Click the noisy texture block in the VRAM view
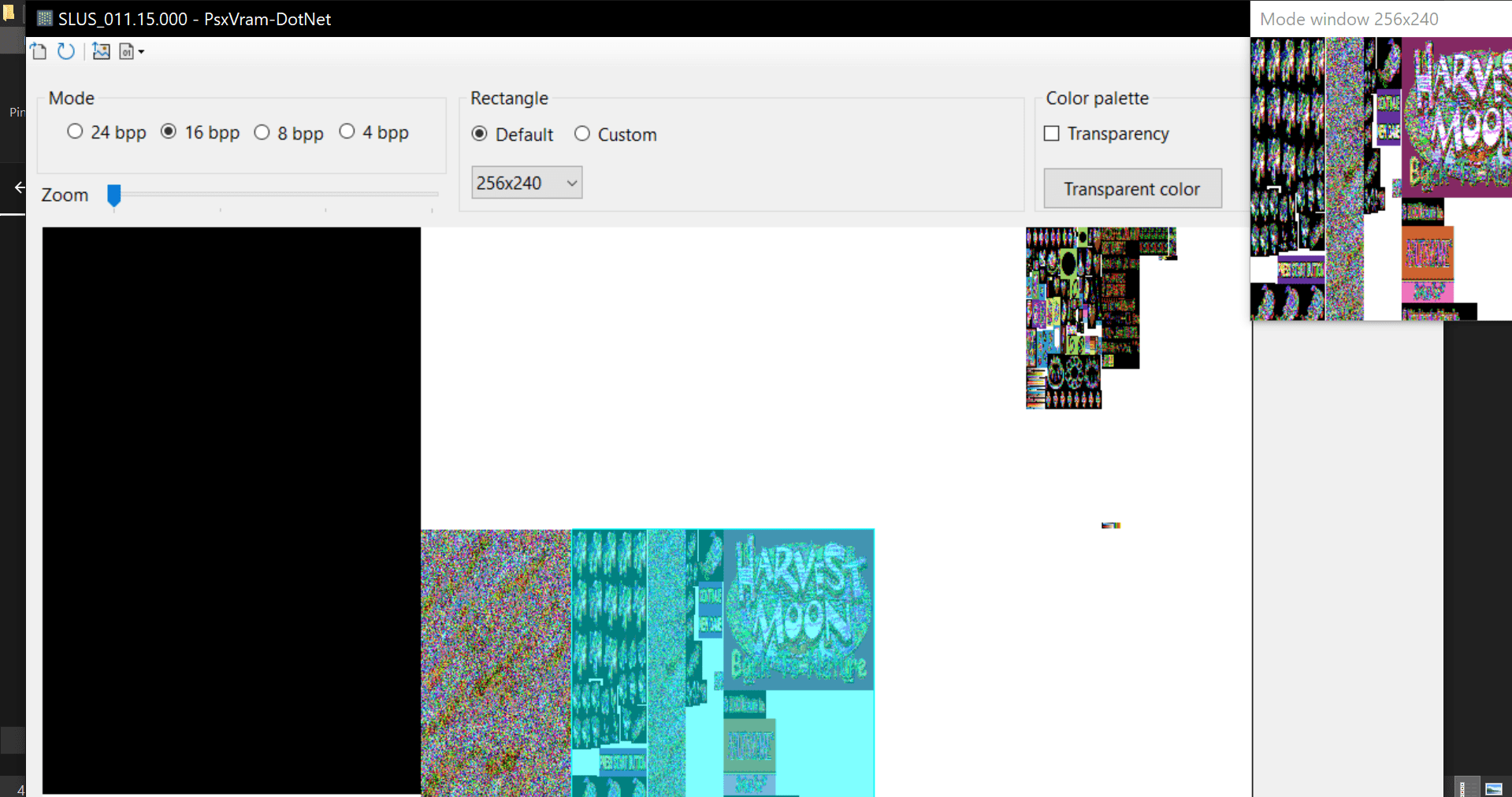 tap(496, 663)
